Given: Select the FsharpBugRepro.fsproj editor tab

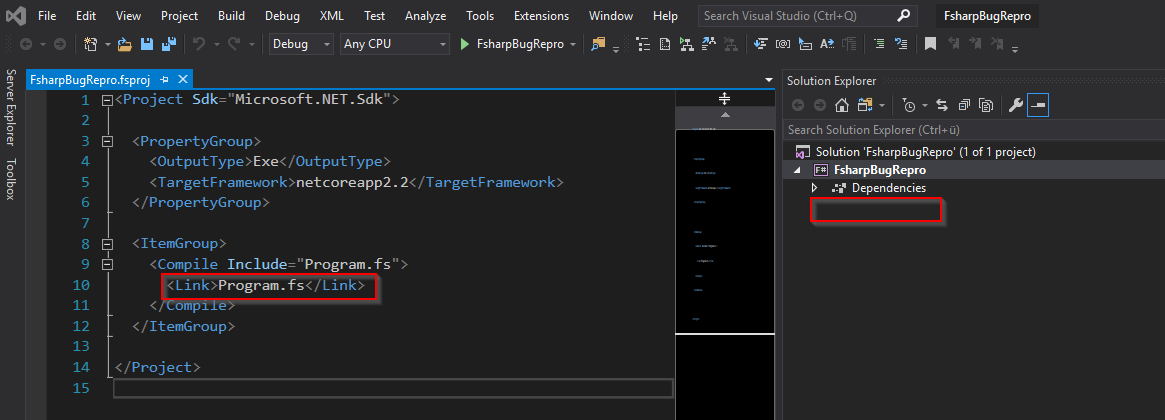Looking at the screenshot, I should click(90, 80).
